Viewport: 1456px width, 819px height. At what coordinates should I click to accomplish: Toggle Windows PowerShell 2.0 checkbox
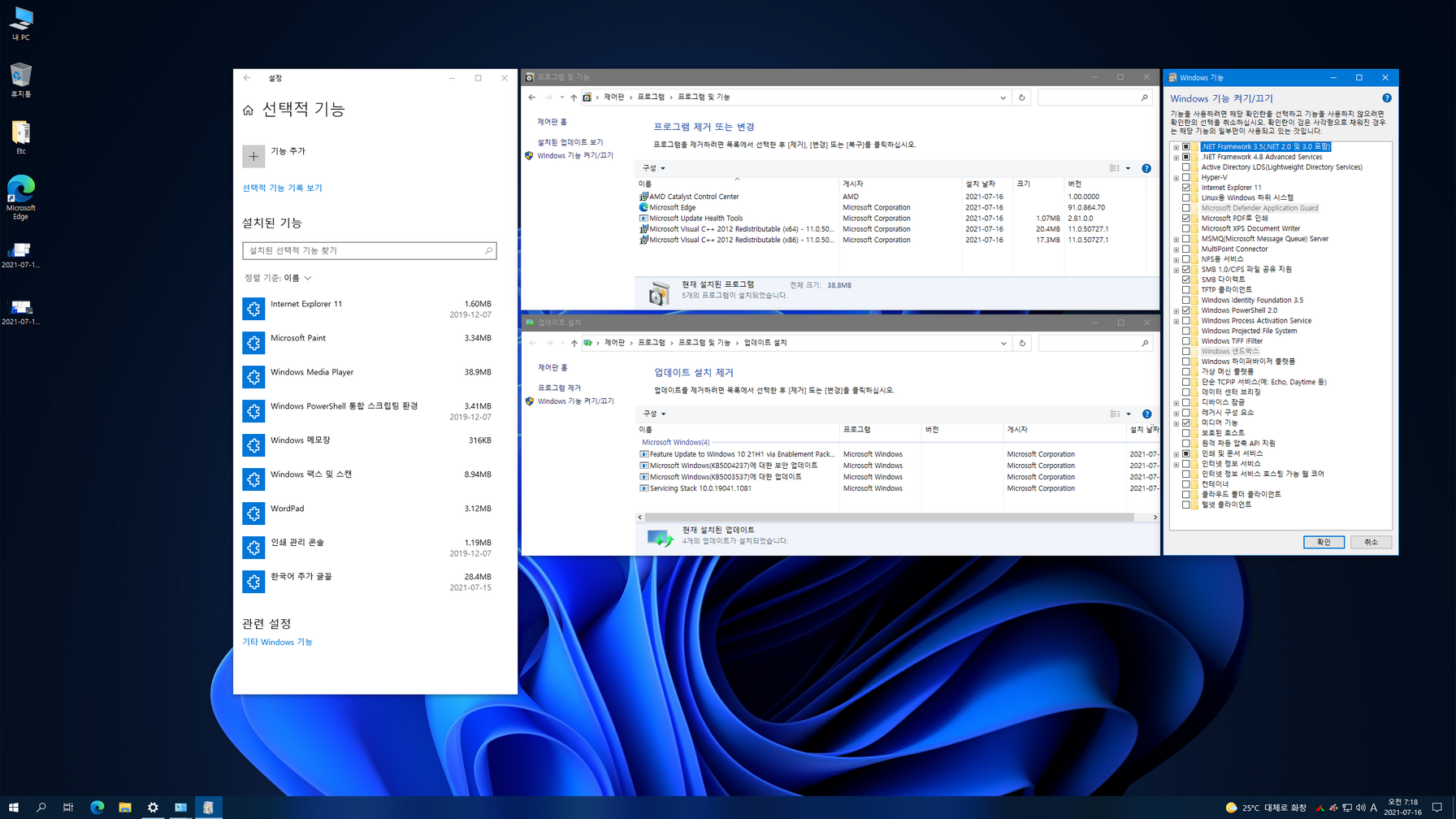(1186, 310)
